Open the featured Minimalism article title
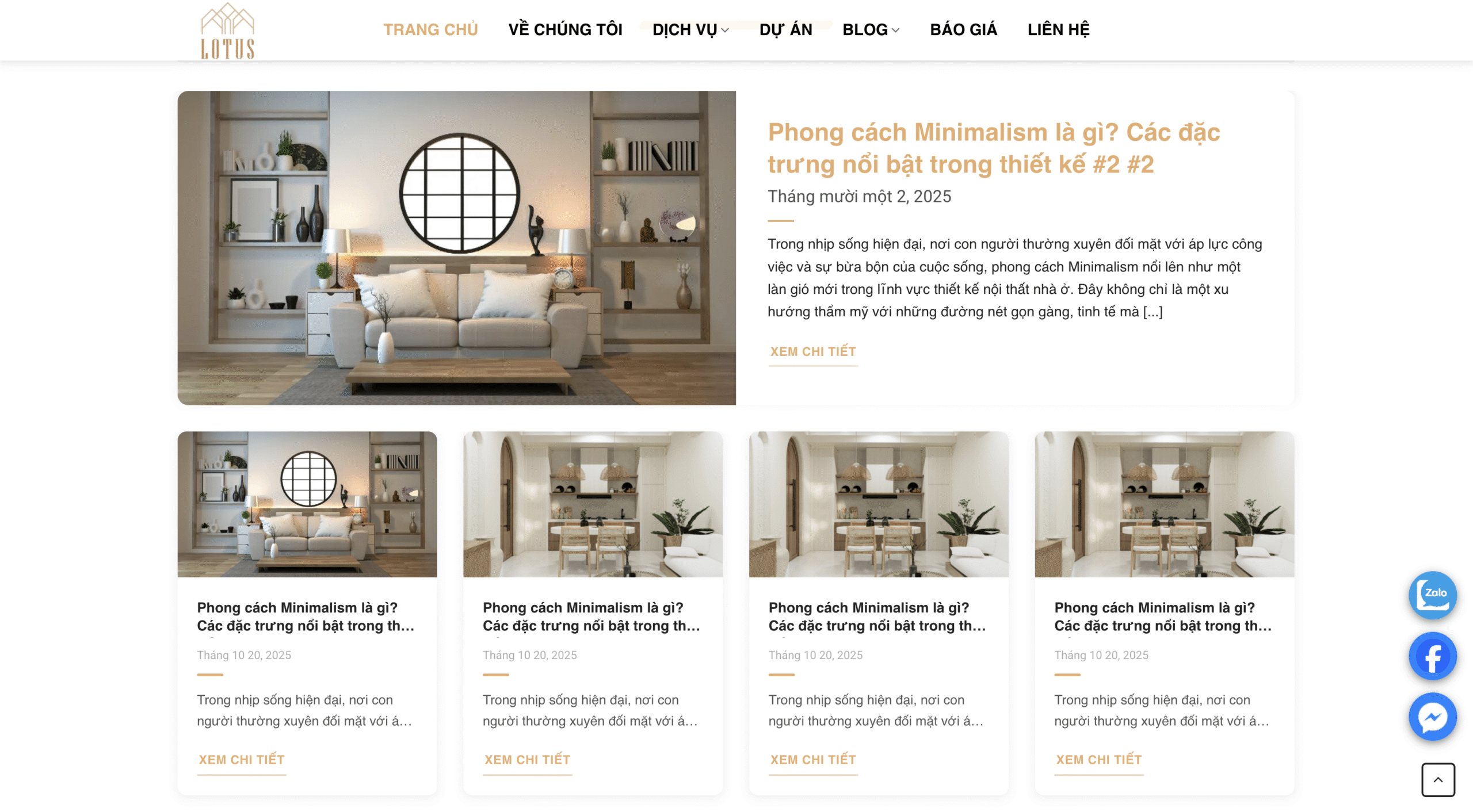The height and width of the screenshot is (812, 1473). (x=994, y=148)
